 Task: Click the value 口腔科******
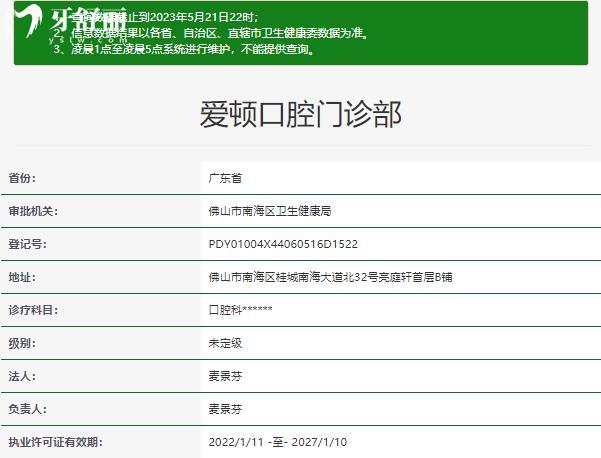[241, 310]
